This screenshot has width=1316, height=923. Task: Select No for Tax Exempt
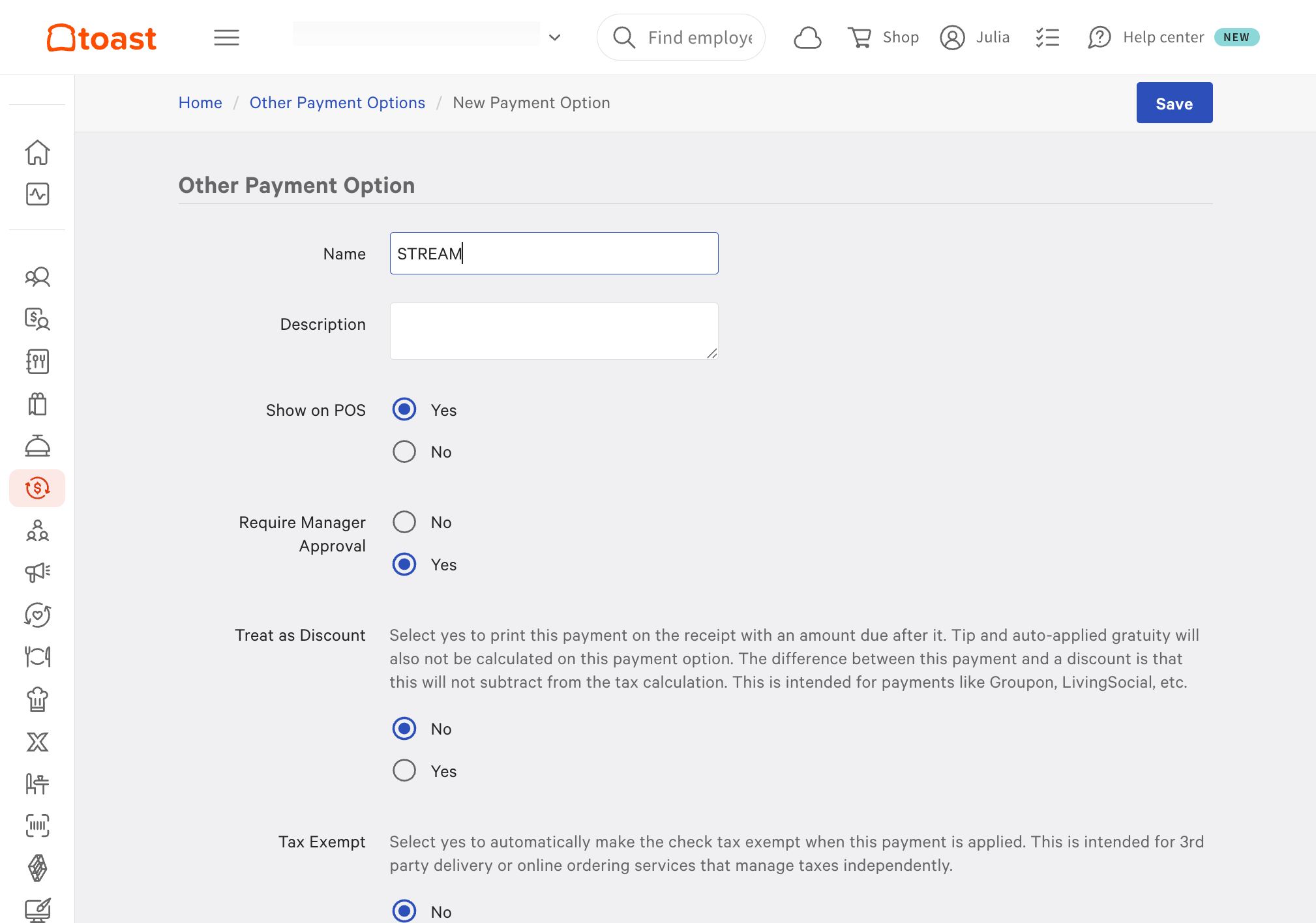[404, 911]
